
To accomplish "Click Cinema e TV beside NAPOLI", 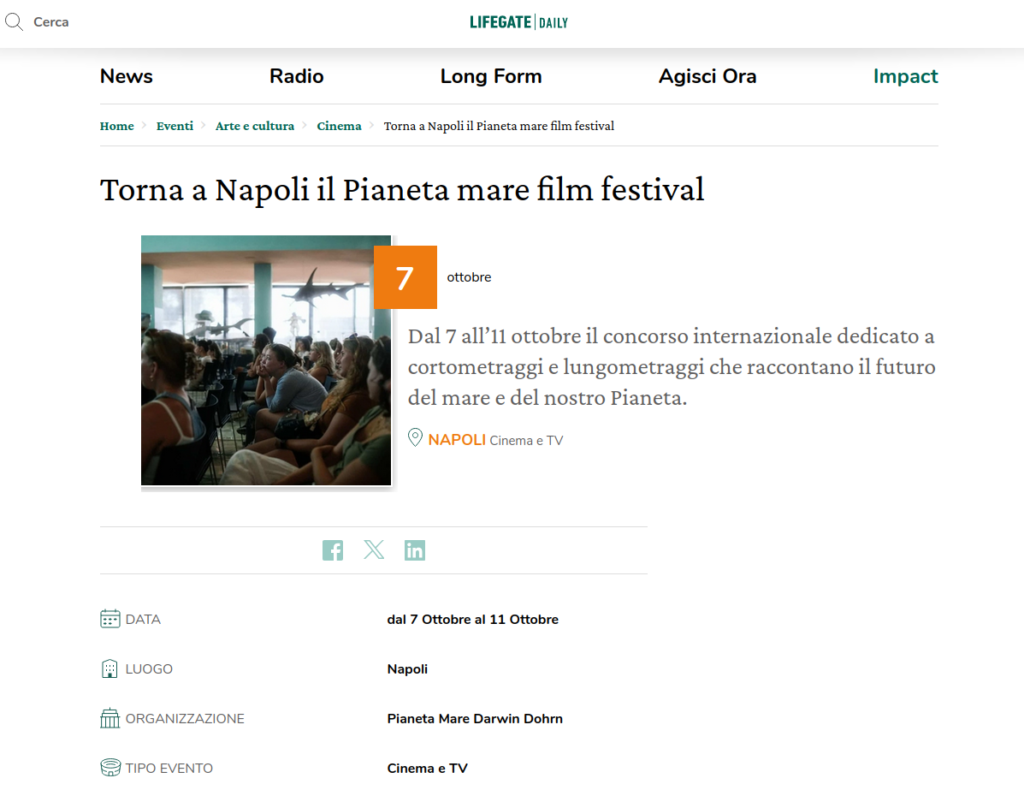I will coord(526,441).
